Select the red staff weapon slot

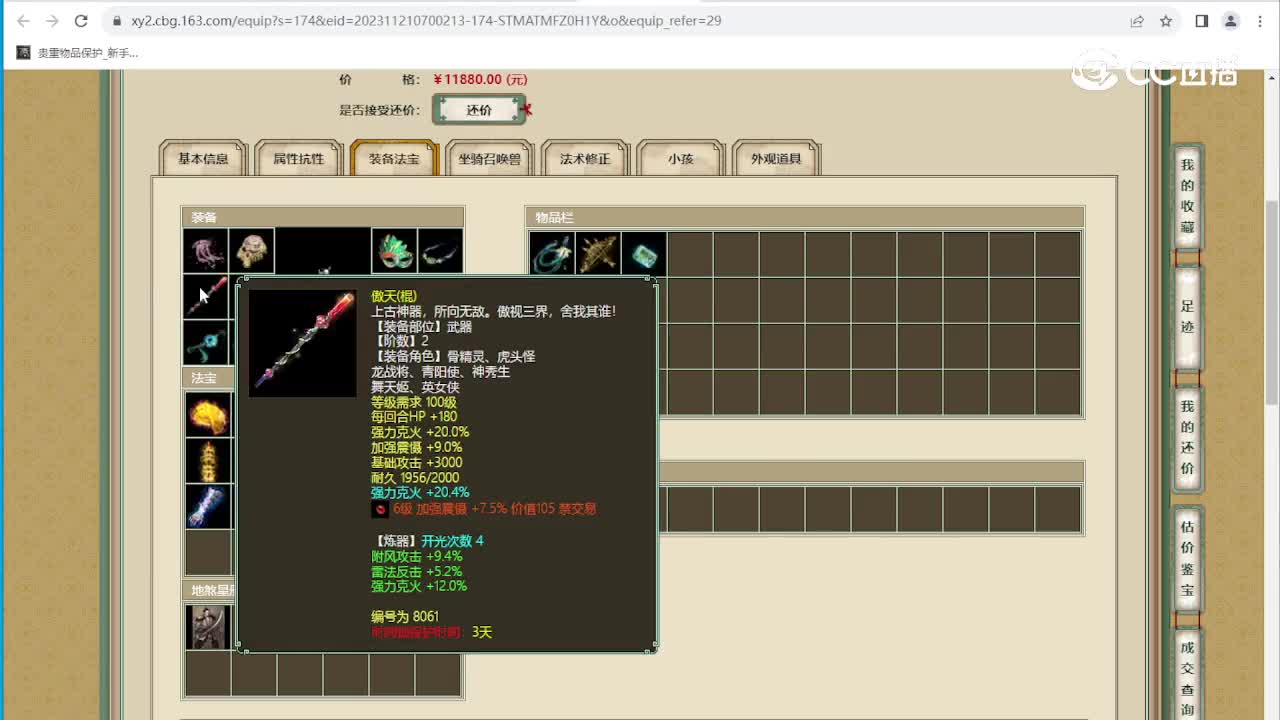[205, 297]
